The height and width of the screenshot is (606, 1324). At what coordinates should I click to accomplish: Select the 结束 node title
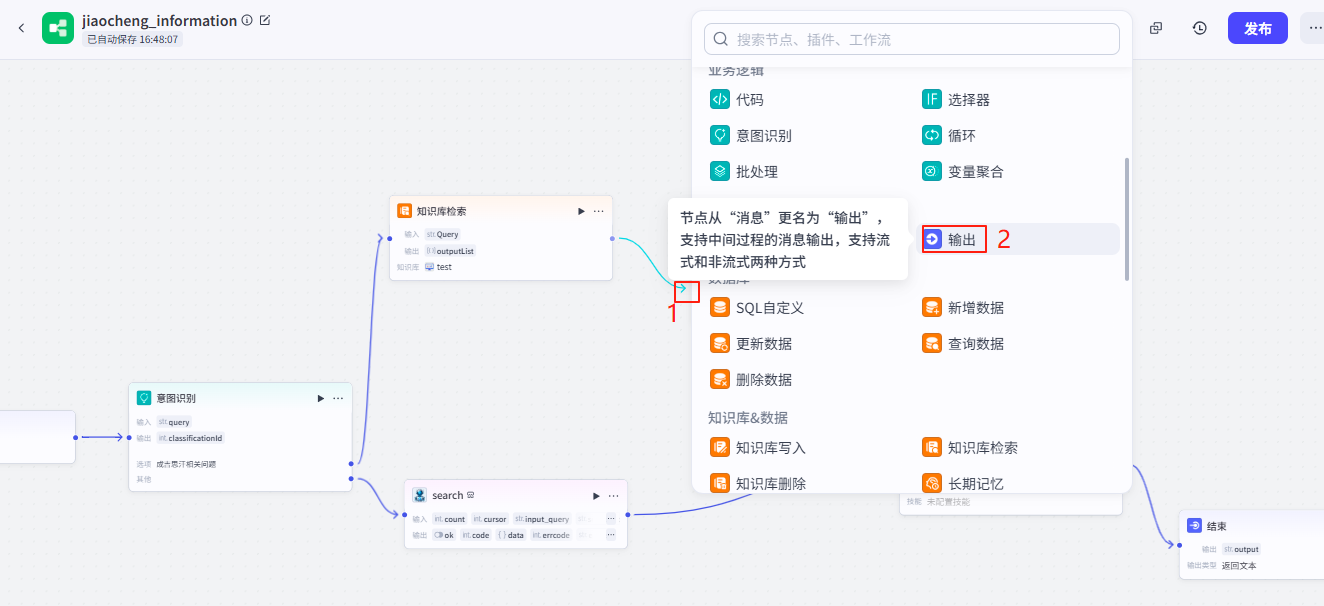pos(1217,526)
